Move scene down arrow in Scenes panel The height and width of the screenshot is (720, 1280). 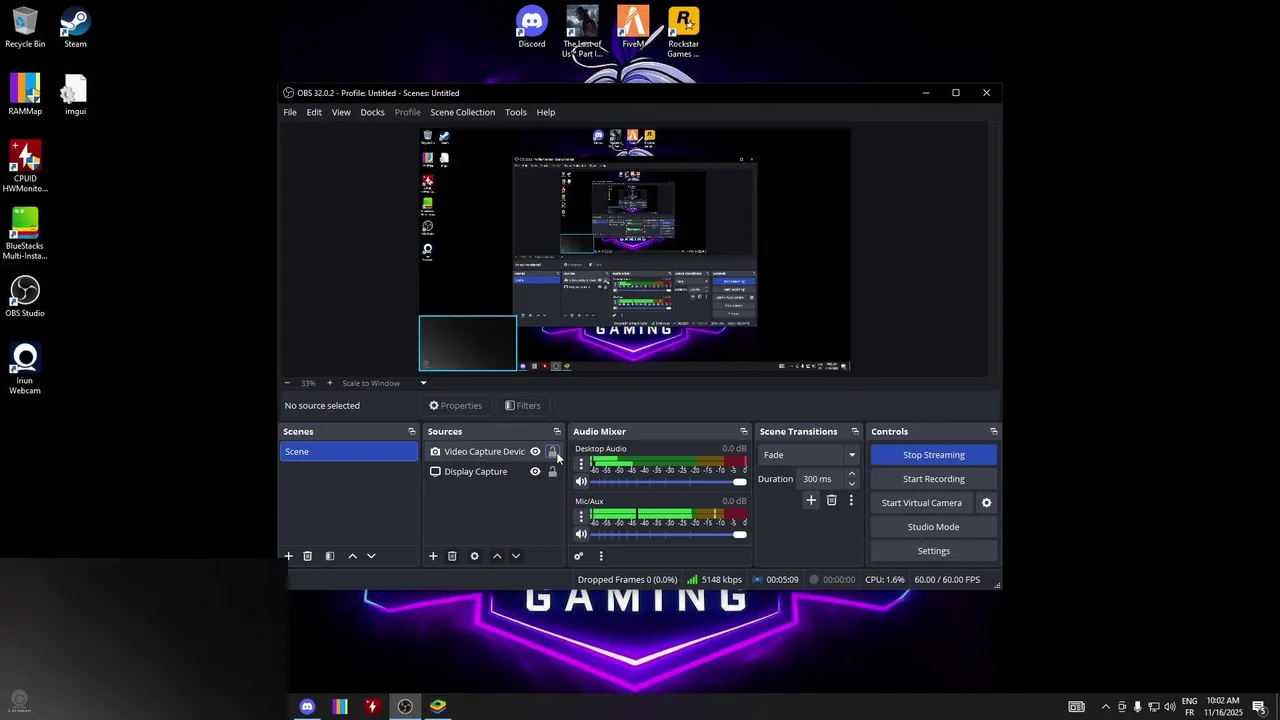tap(371, 556)
